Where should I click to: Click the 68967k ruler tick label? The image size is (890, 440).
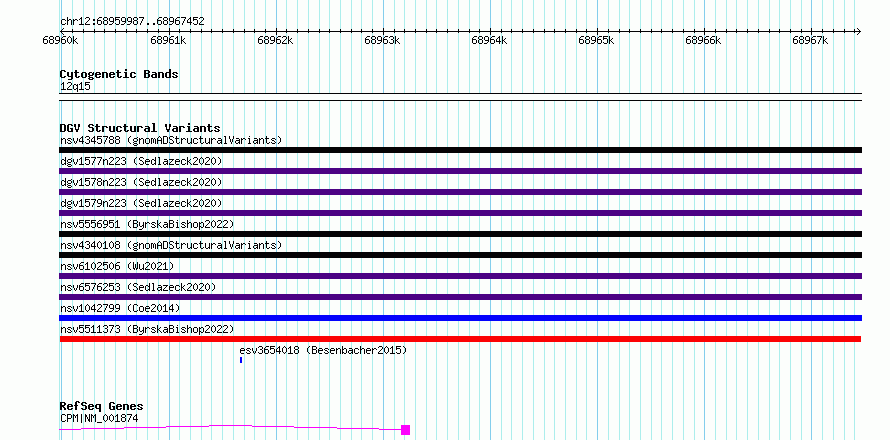click(x=811, y=40)
